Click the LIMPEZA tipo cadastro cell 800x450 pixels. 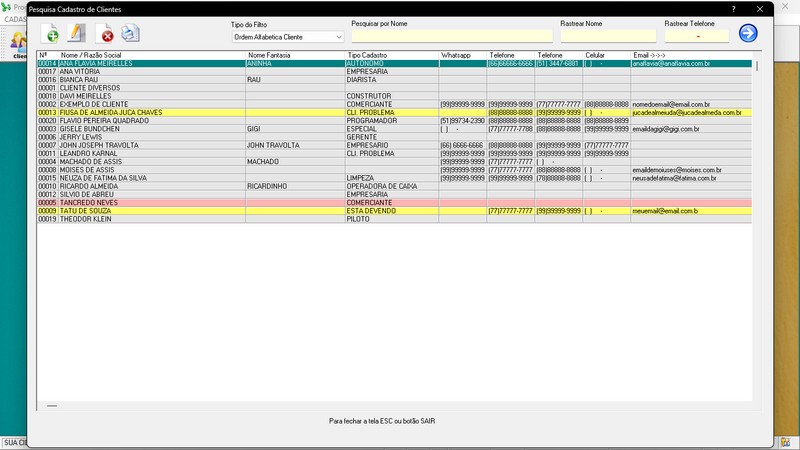(392, 178)
